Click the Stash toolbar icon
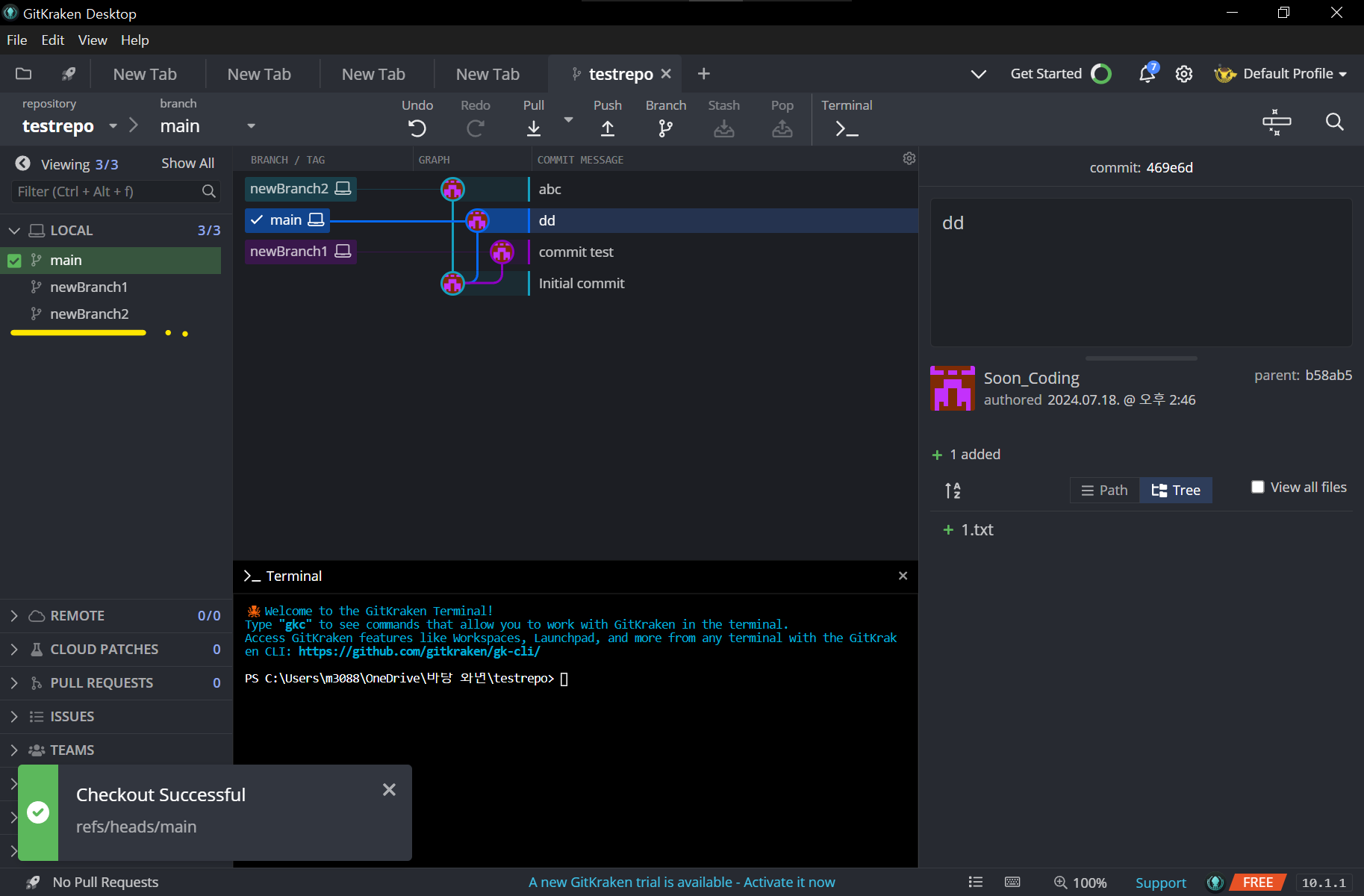 [x=723, y=128]
